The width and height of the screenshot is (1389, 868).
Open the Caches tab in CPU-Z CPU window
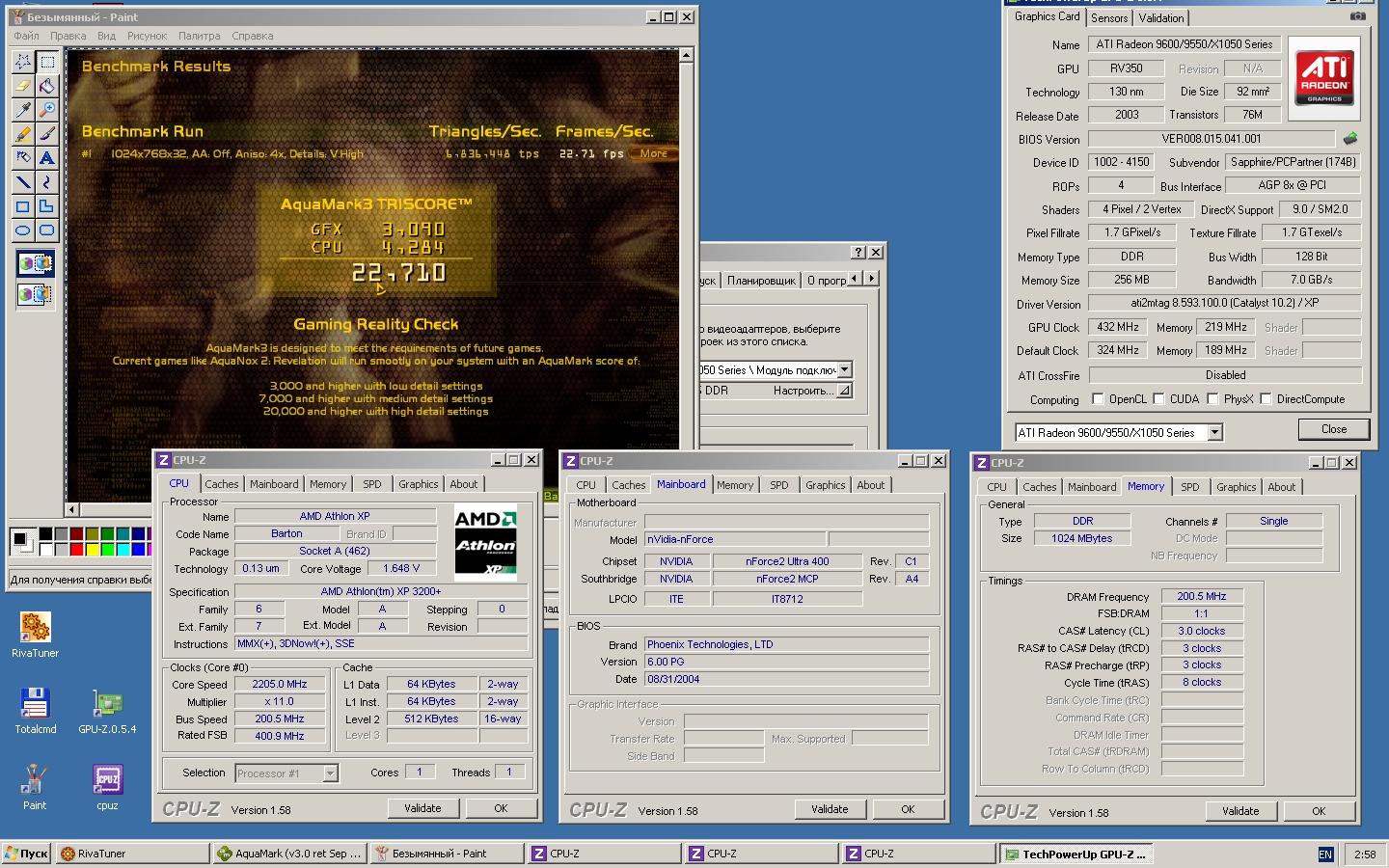point(221,484)
